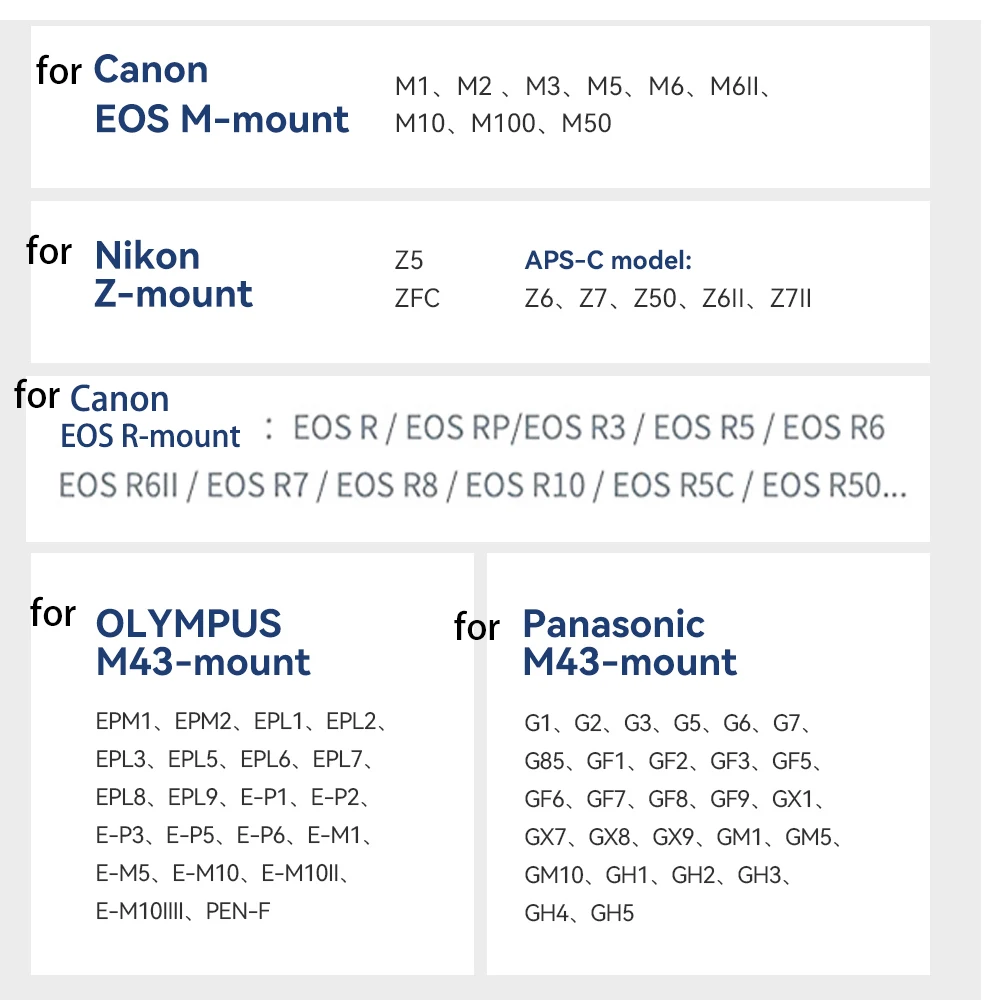The height and width of the screenshot is (1000, 1000).
Task: Click the M100 model text
Action: (503, 123)
